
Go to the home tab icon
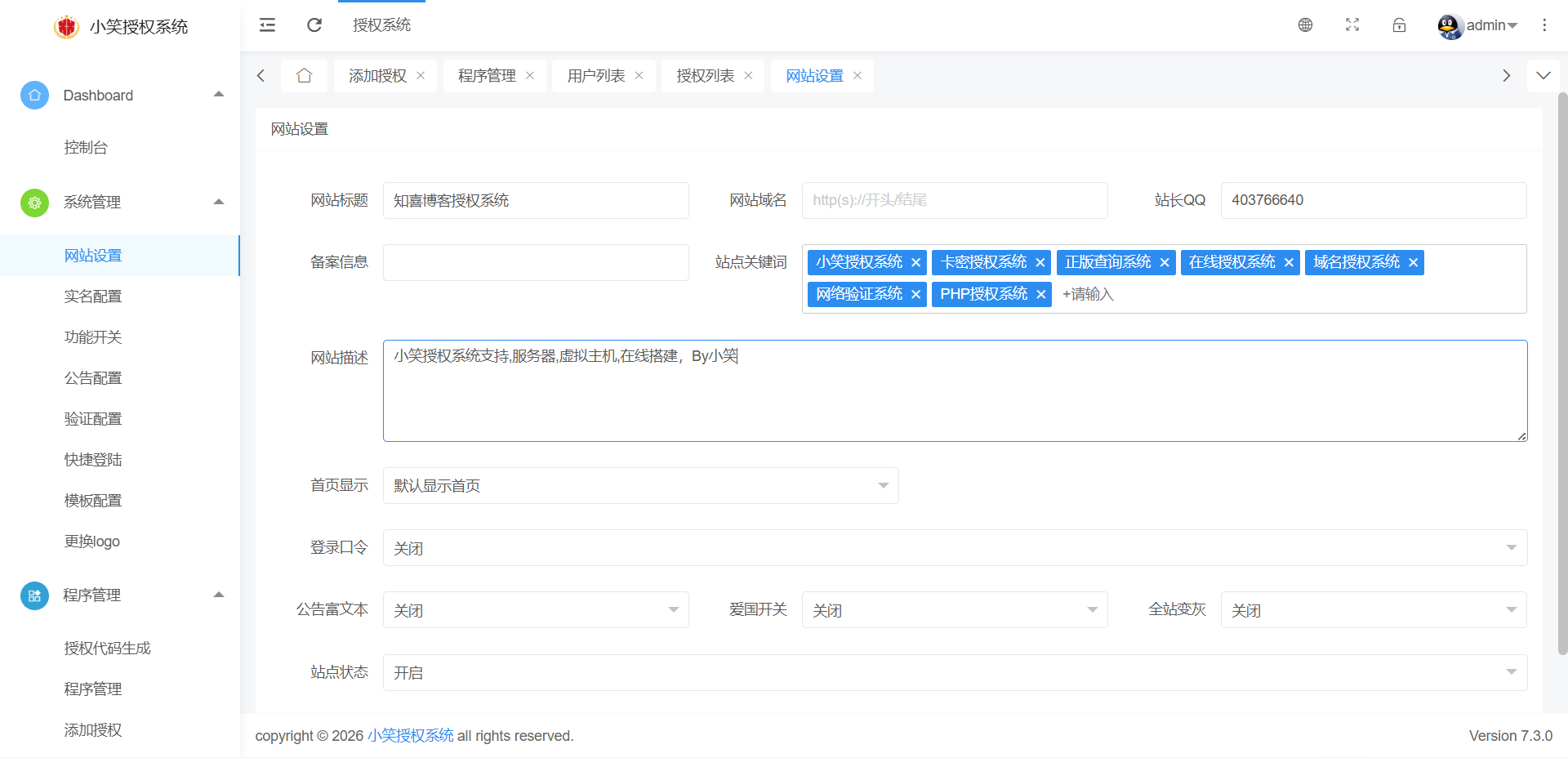pos(304,76)
